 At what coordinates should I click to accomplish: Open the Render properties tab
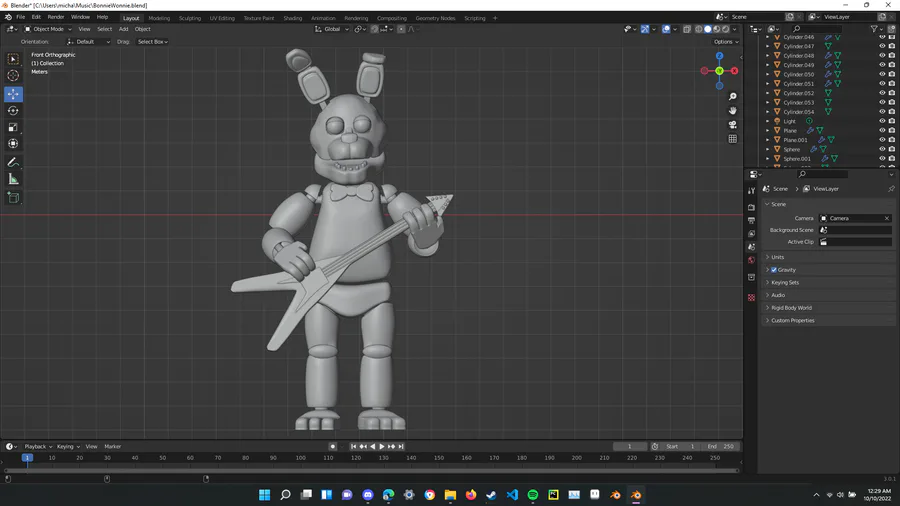[751, 207]
